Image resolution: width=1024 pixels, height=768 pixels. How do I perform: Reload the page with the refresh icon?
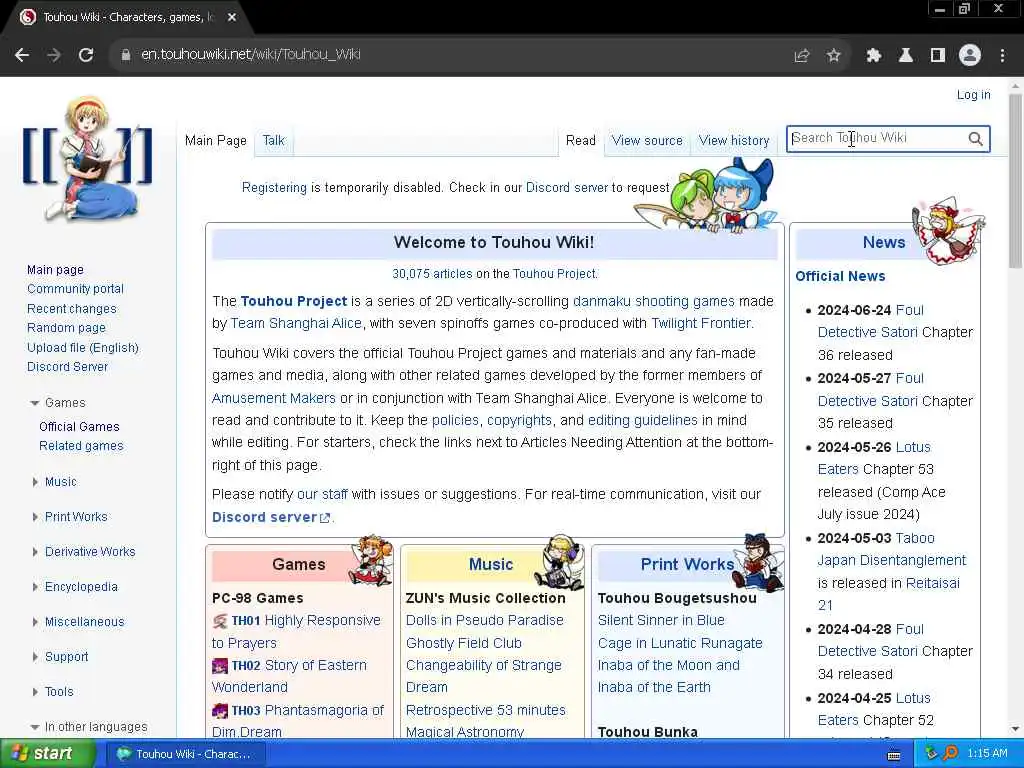pyautogui.click(x=86, y=55)
